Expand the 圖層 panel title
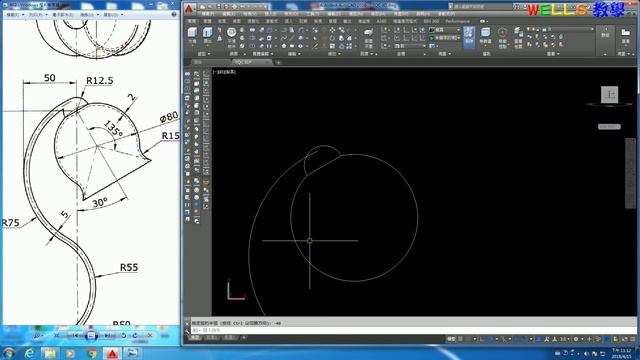This screenshot has width=640, height=360. 553,54
